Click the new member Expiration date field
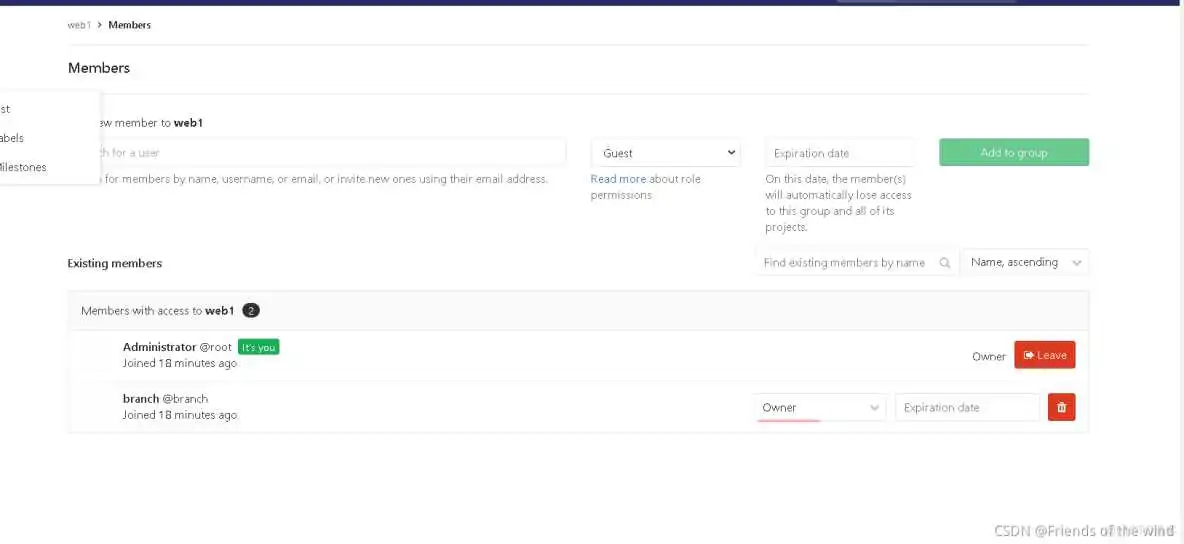This screenshot has height=544, width=1184. point(839,153)
